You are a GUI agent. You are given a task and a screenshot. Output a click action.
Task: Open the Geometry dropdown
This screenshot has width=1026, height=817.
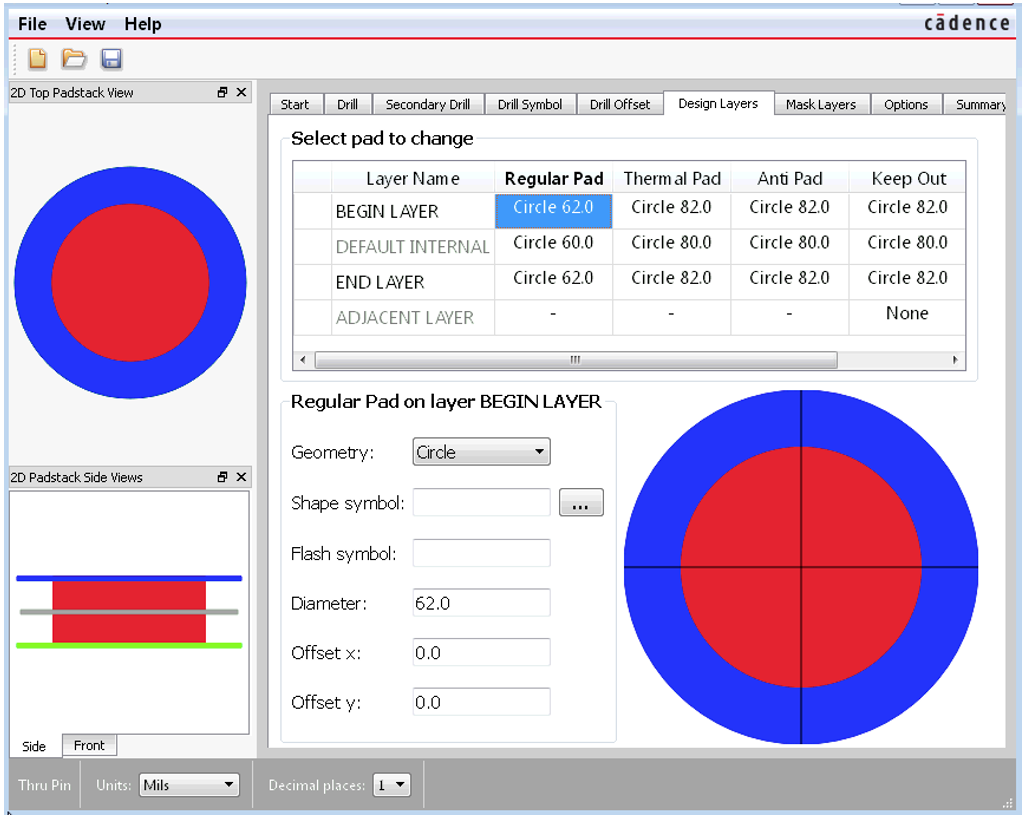[x=481, y=452]
